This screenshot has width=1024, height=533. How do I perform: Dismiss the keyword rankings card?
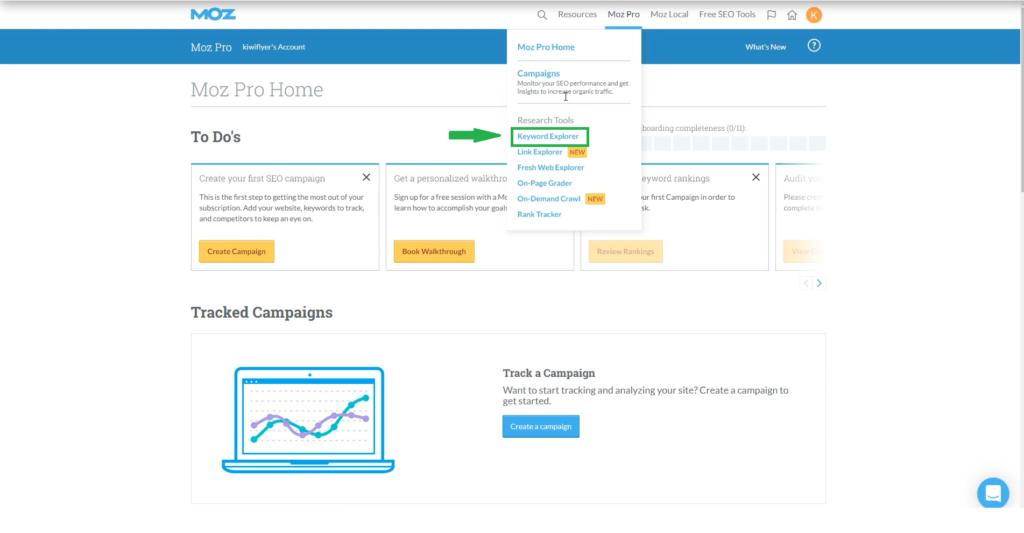756,177
